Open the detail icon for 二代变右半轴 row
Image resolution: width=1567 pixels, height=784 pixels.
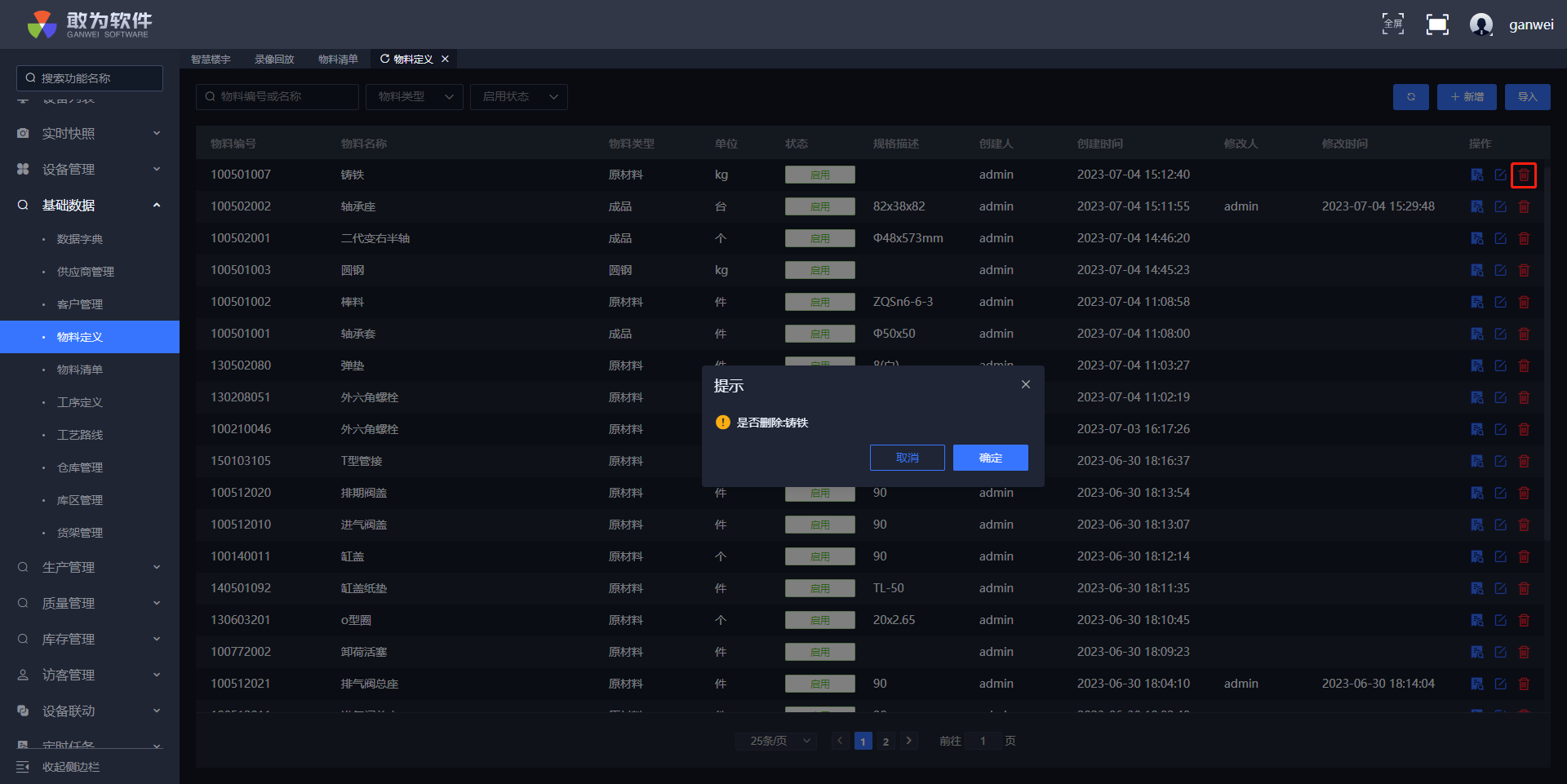[x=1476, y=239]
